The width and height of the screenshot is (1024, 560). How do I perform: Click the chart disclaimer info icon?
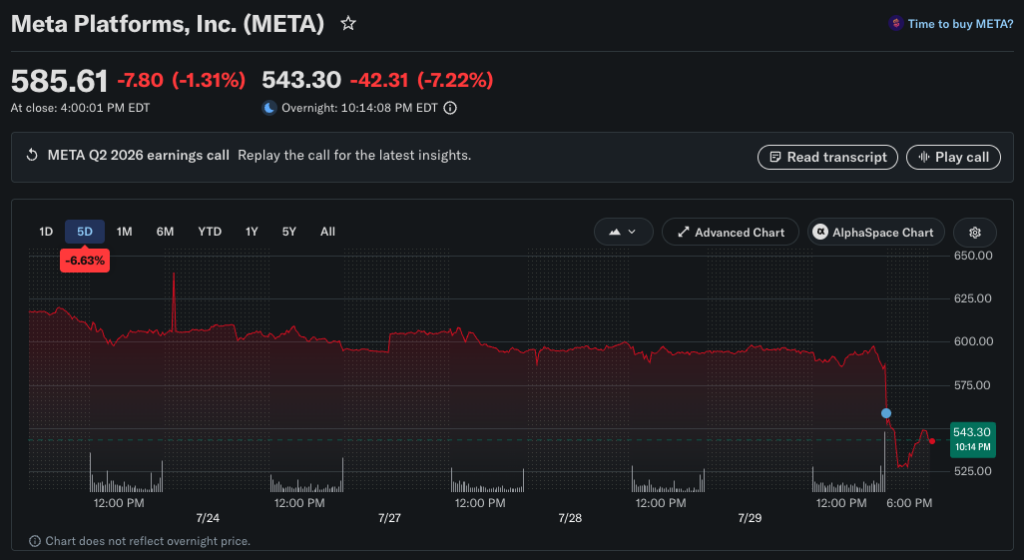[35, 541]
